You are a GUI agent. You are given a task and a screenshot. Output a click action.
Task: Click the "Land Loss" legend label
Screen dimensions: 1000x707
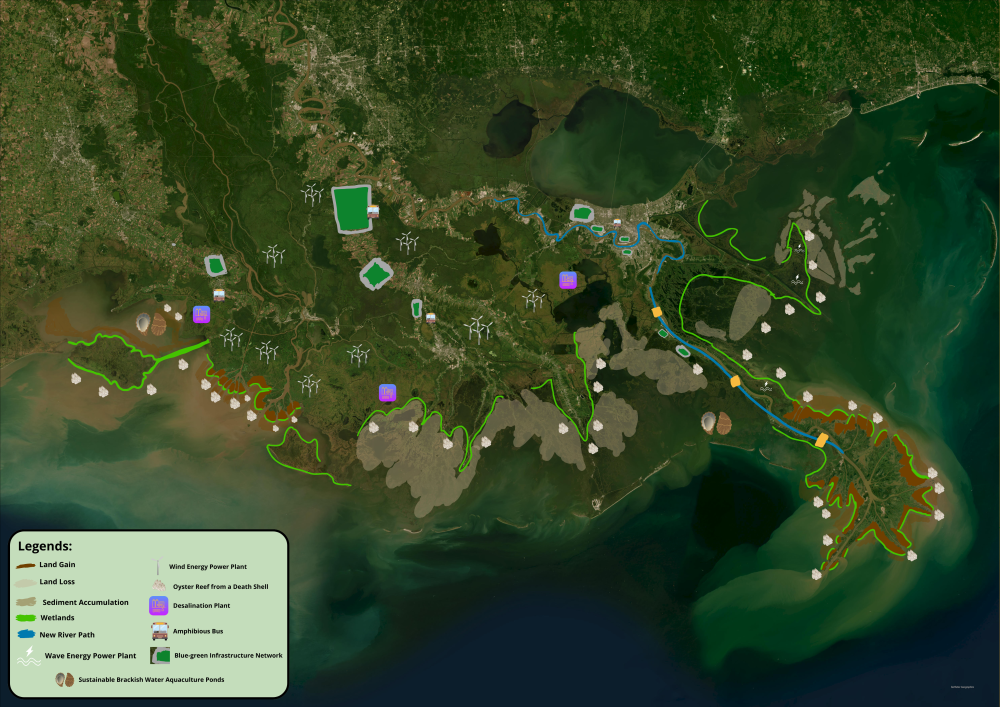[x=57, y=581]
